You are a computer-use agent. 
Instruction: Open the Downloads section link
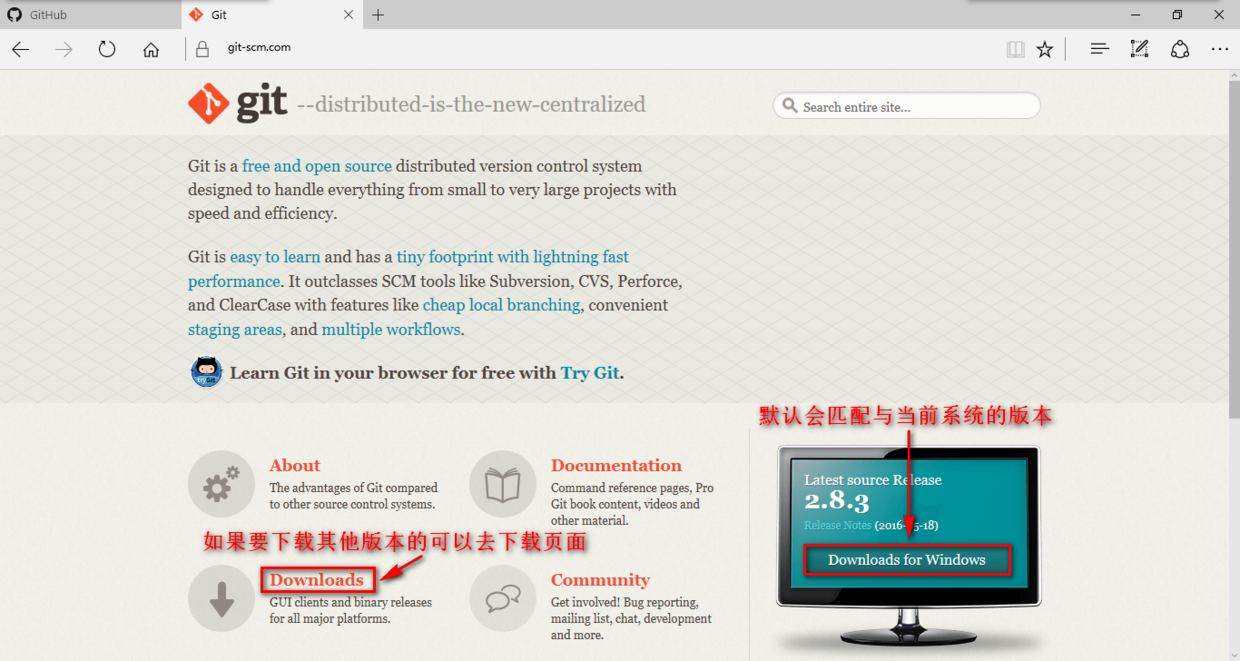(317, 580)
